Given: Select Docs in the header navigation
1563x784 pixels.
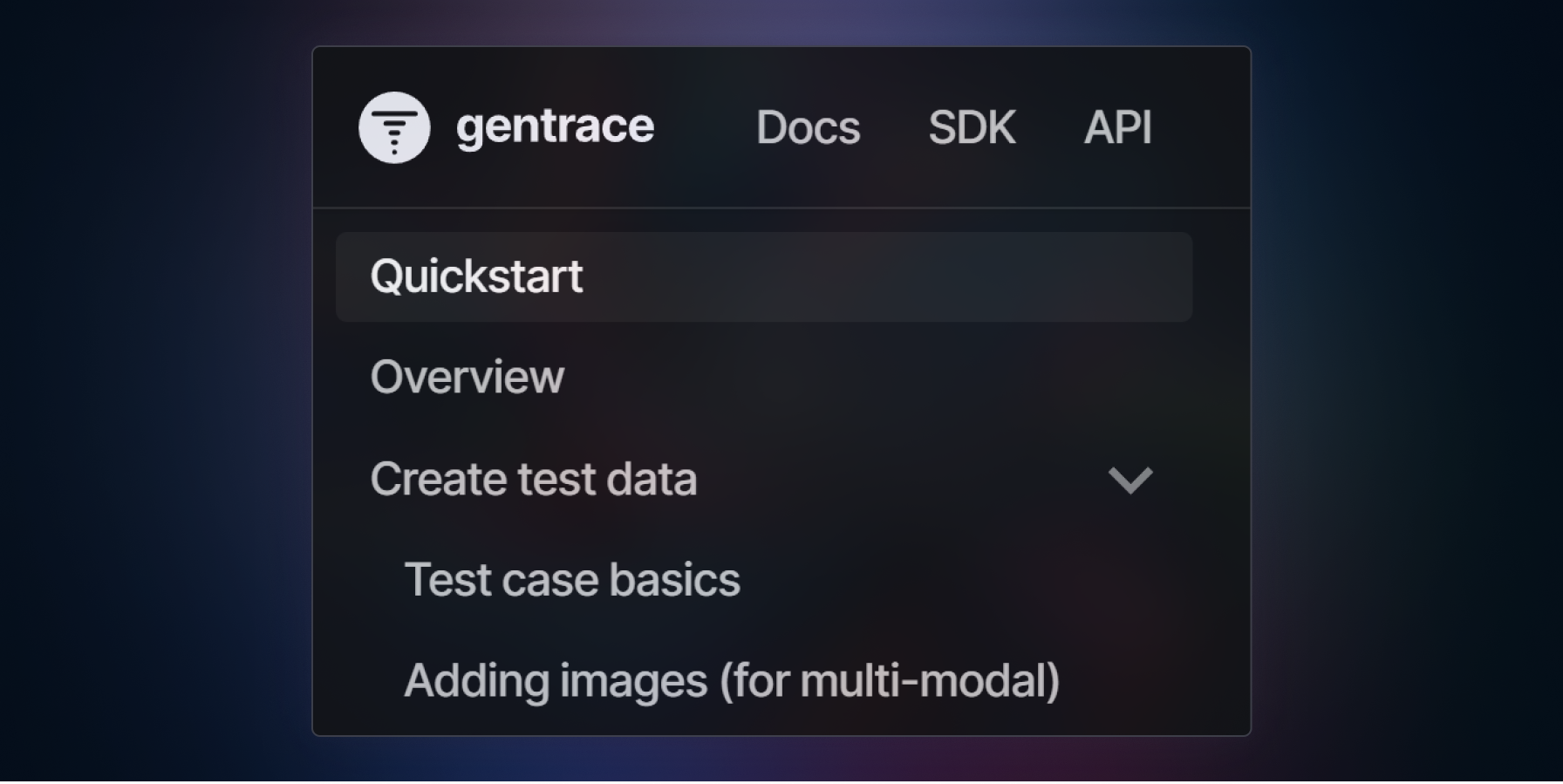Looking at the screenshot, I should click(x=808, y=127).
